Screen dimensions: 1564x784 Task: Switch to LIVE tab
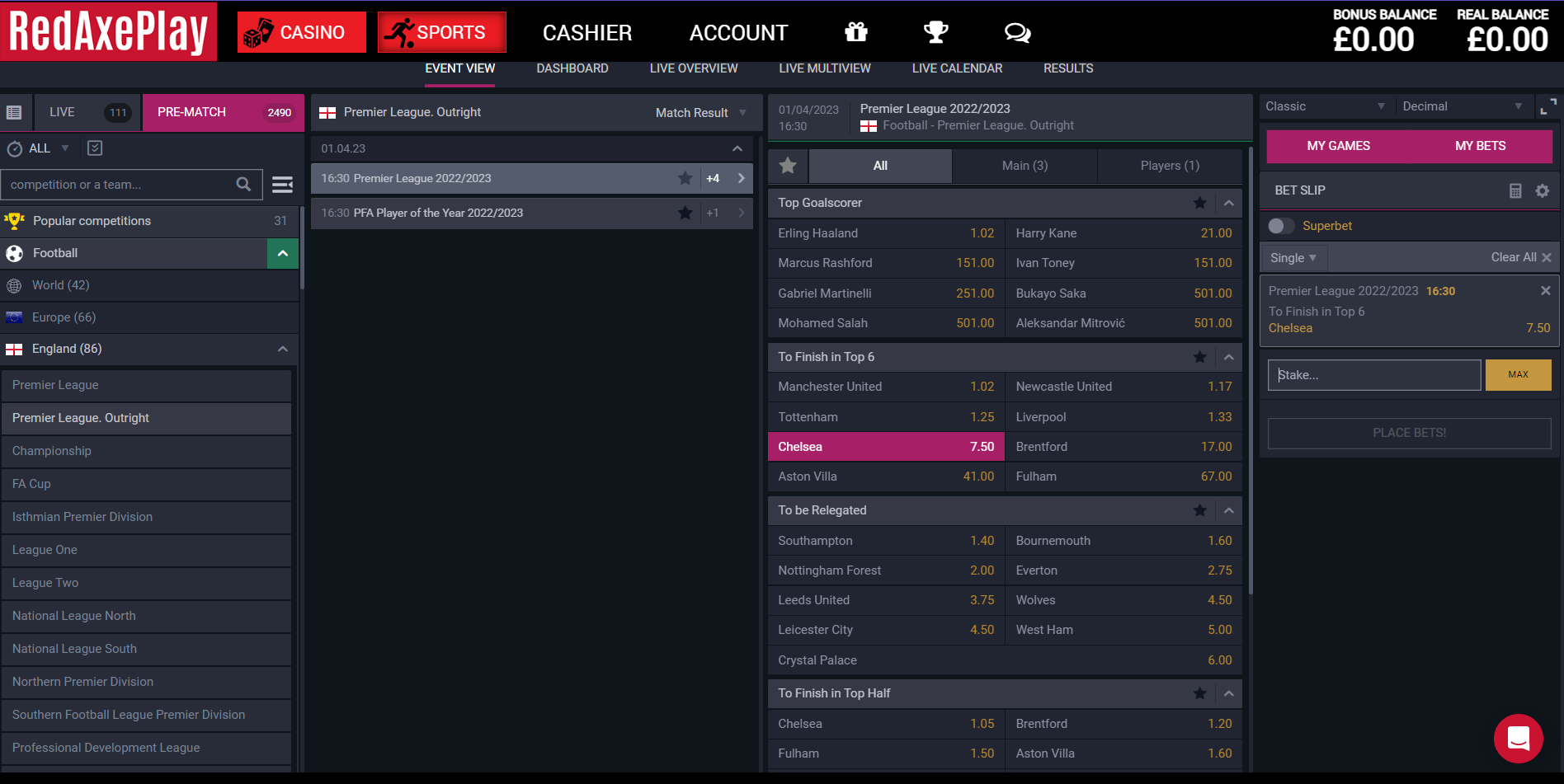[87, 112]
